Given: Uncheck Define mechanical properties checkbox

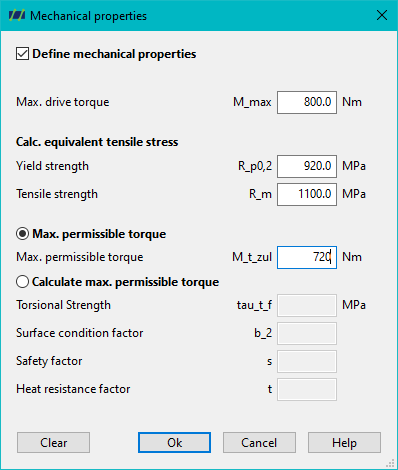Looking at the screenshot, I should pos(22,54).
